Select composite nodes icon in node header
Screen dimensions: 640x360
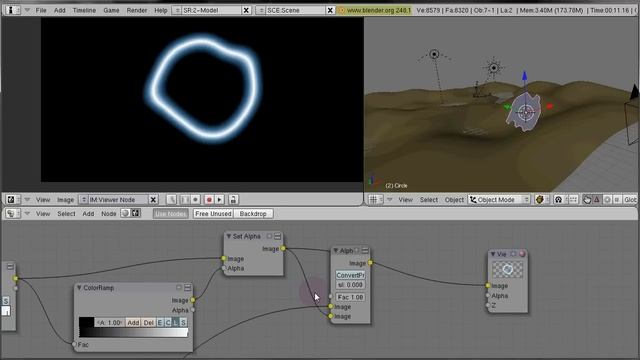[135, 213]
